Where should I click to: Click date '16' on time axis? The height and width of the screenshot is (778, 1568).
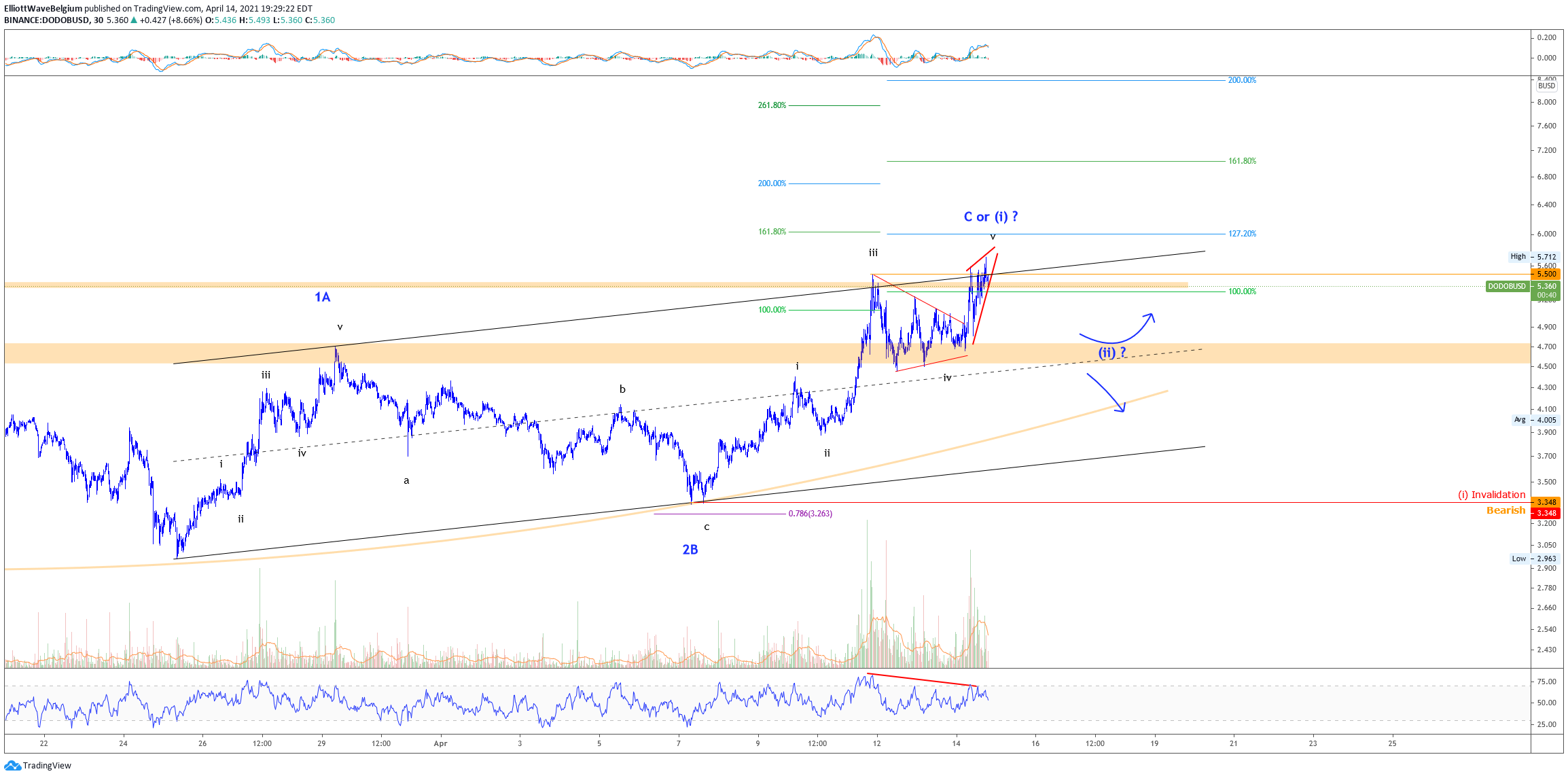pos(1035,743)
